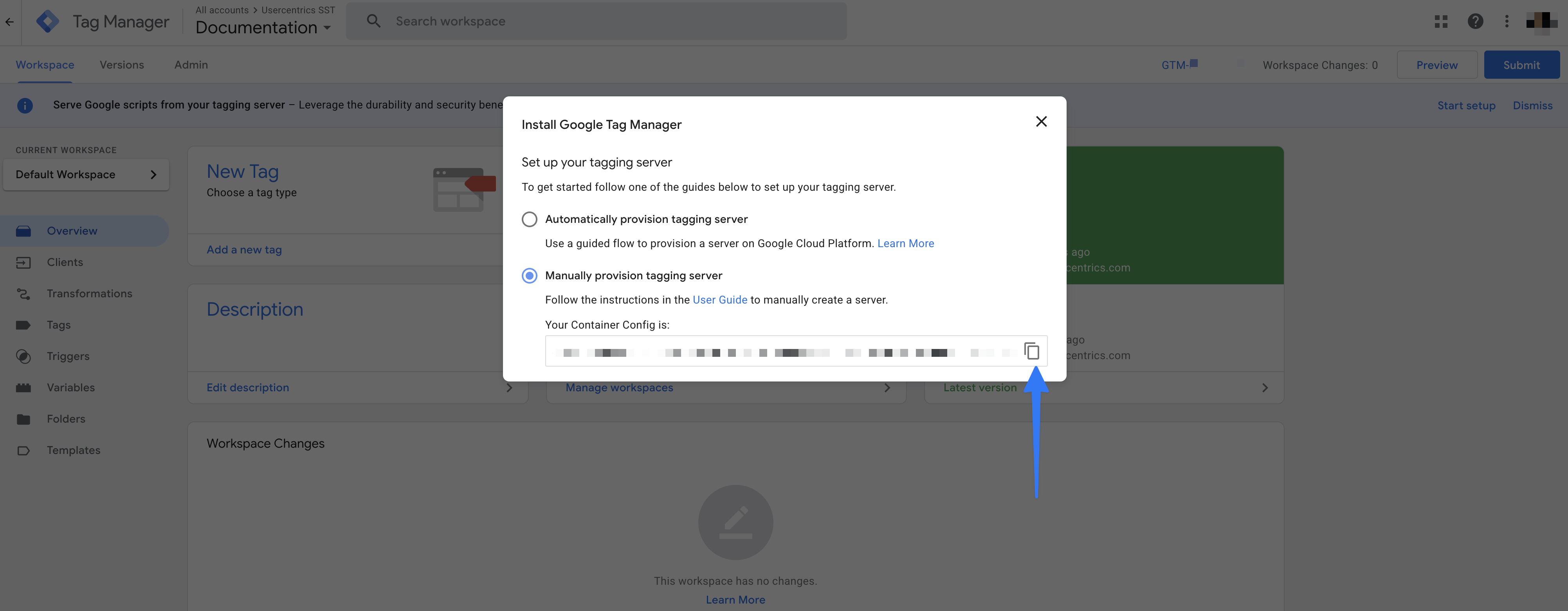Close the Install Google Tag Manager dialog

click(1042, 121)
